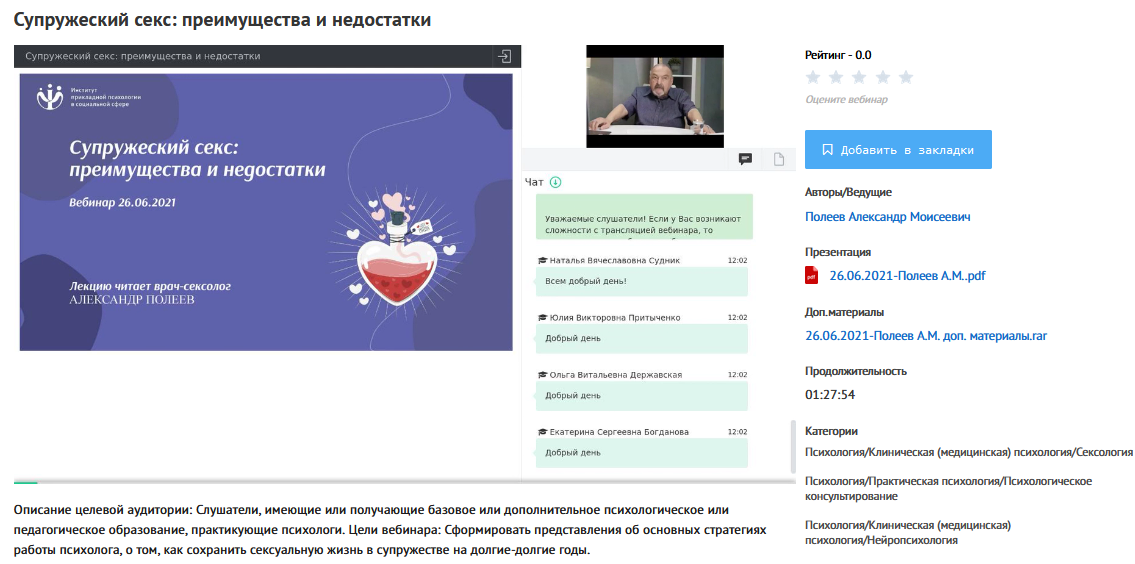This screenshot has width=1135, height=564.
Task: Rate webinar with the first star
Action: coord(813,77)
